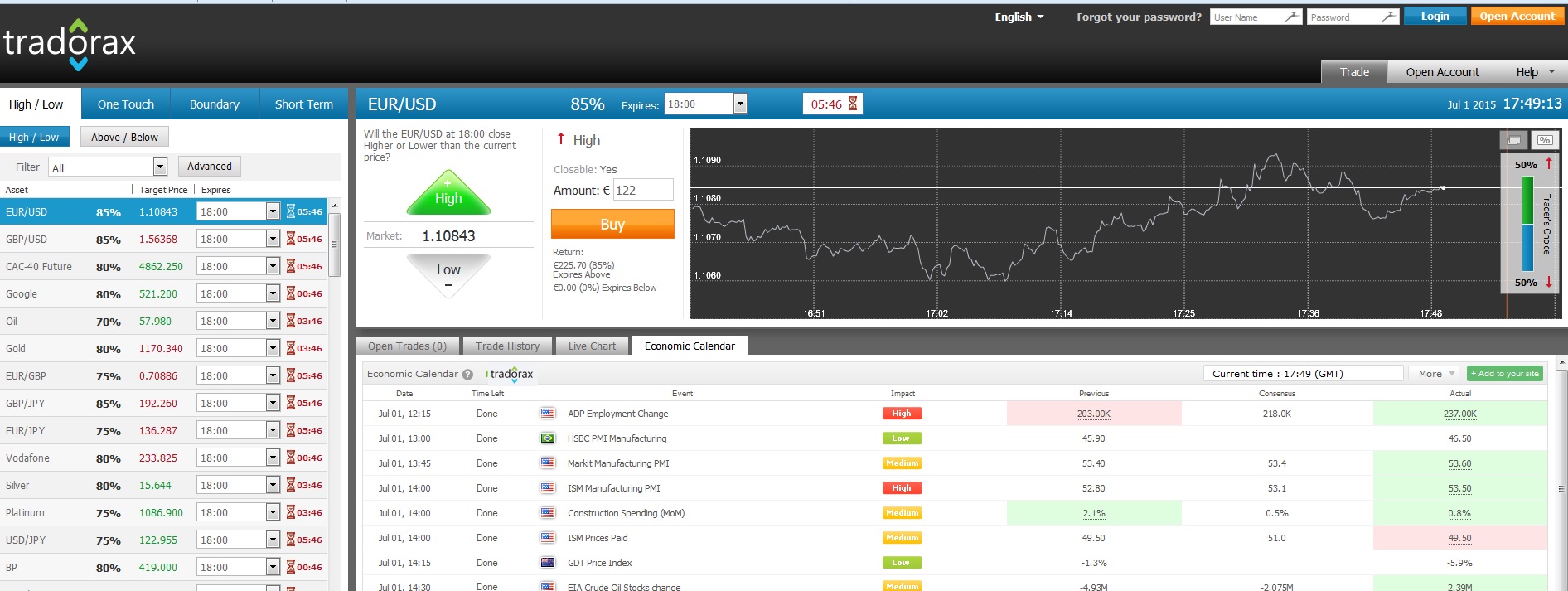Click the green High arrow button

(x=448, y=193)
